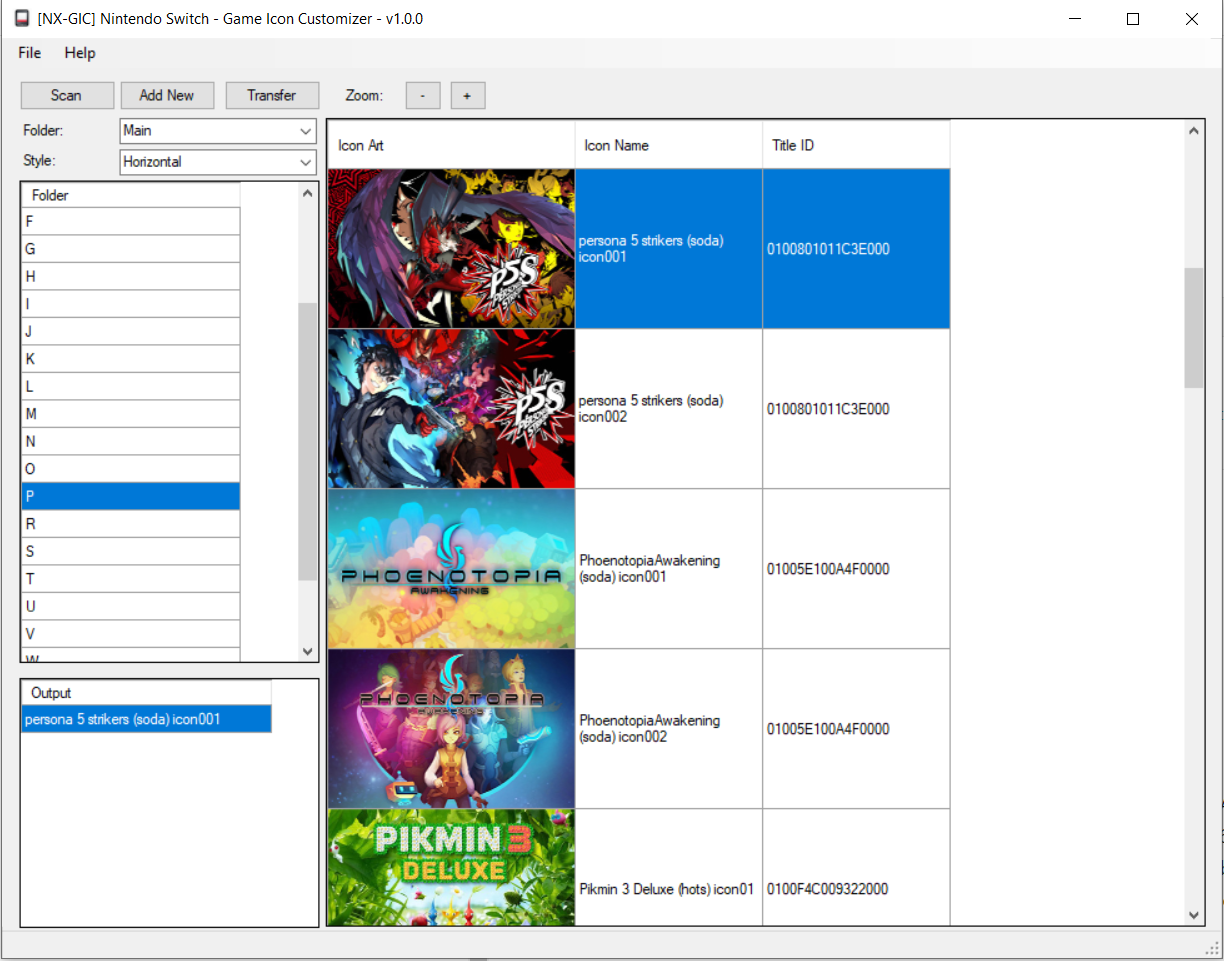Click the Title ID column header

coord(856,145)
